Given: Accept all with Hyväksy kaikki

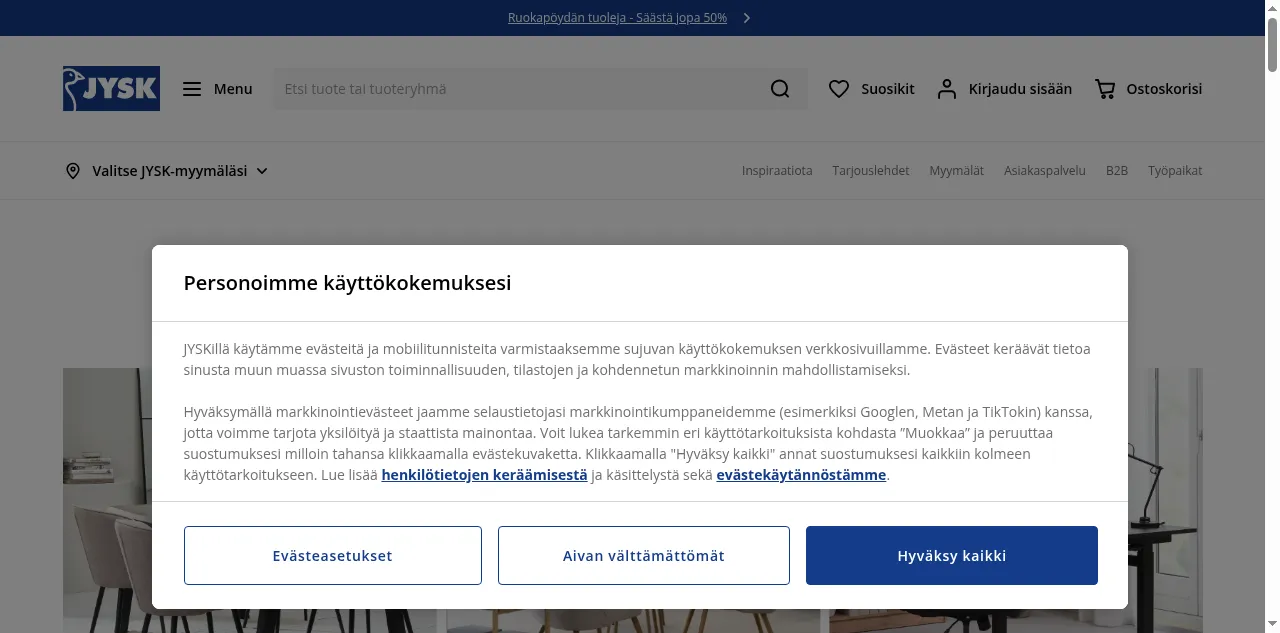Looking at the screenshot, I should (952, 555).
